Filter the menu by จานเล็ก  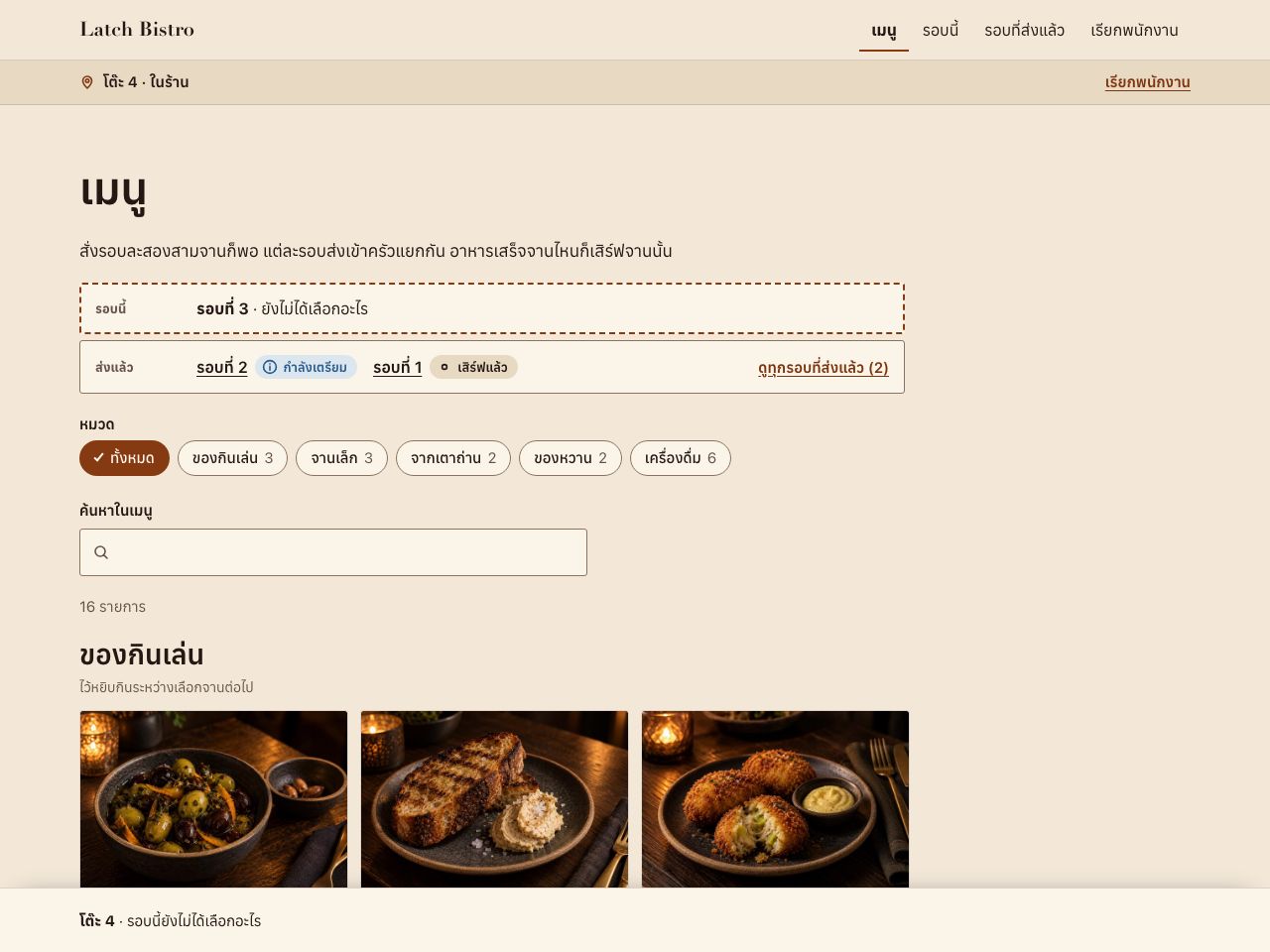341,458
